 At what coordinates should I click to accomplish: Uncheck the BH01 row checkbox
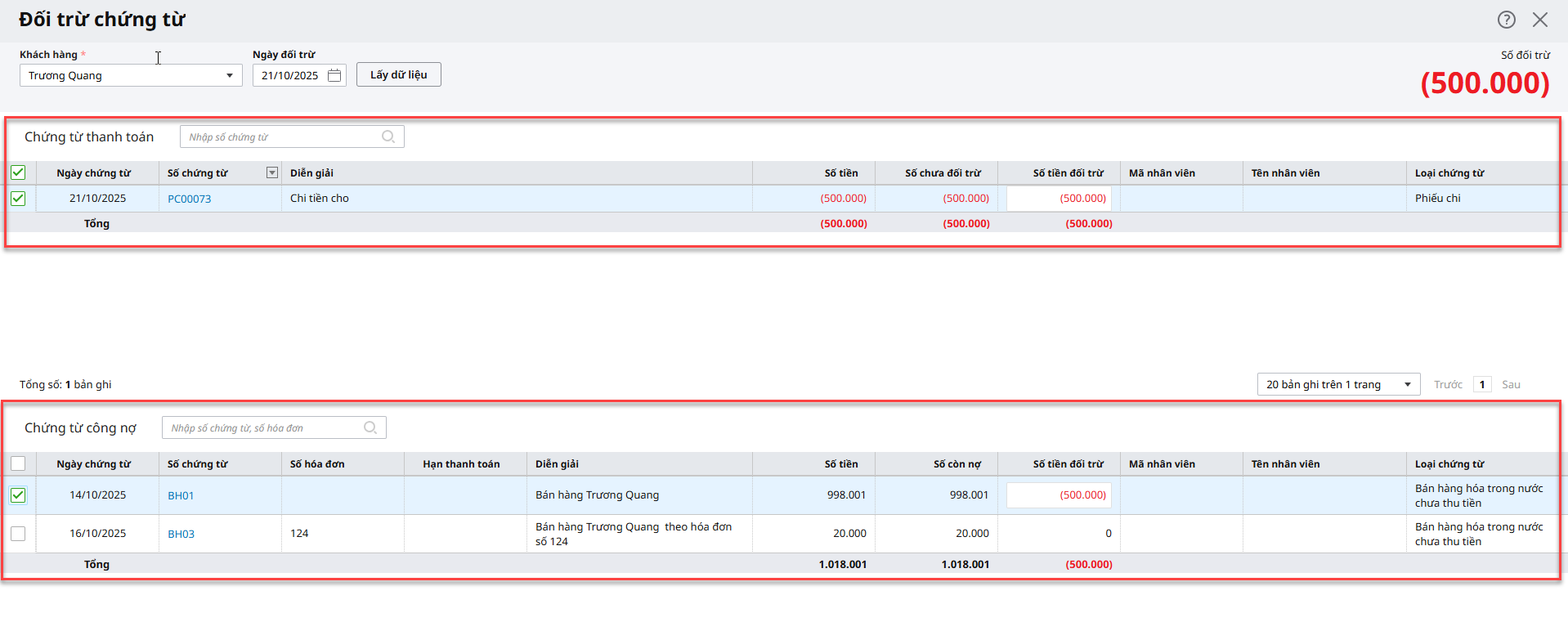[x=18, y=495]
